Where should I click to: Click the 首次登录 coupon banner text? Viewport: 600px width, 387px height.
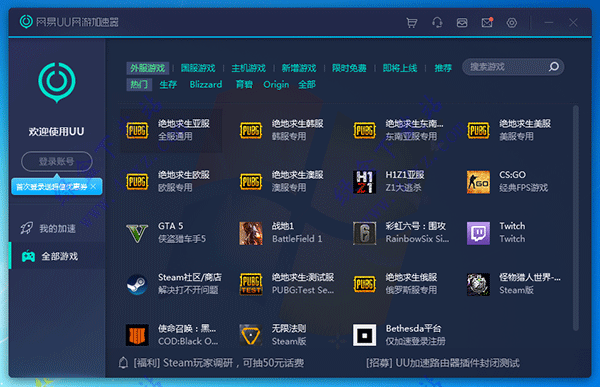click(52, 187)
